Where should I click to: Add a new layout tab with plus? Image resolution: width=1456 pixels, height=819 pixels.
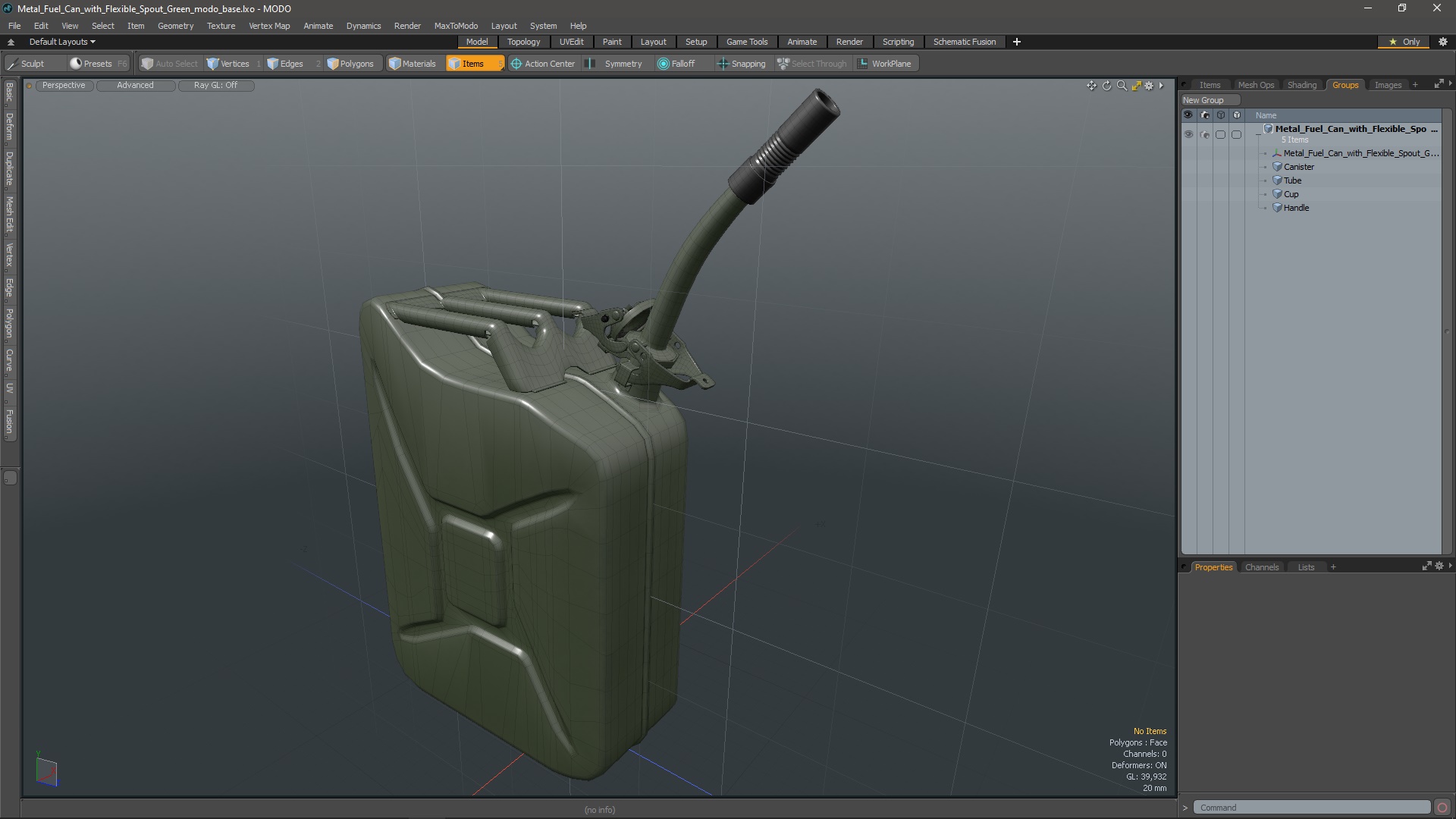pyautogui.click(x=1016, y=42)
